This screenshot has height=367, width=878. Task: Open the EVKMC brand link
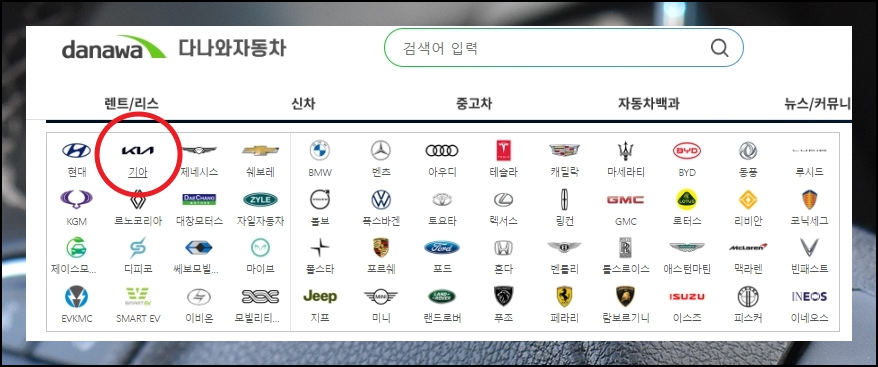pyautogui.click(x=77, y=319)
